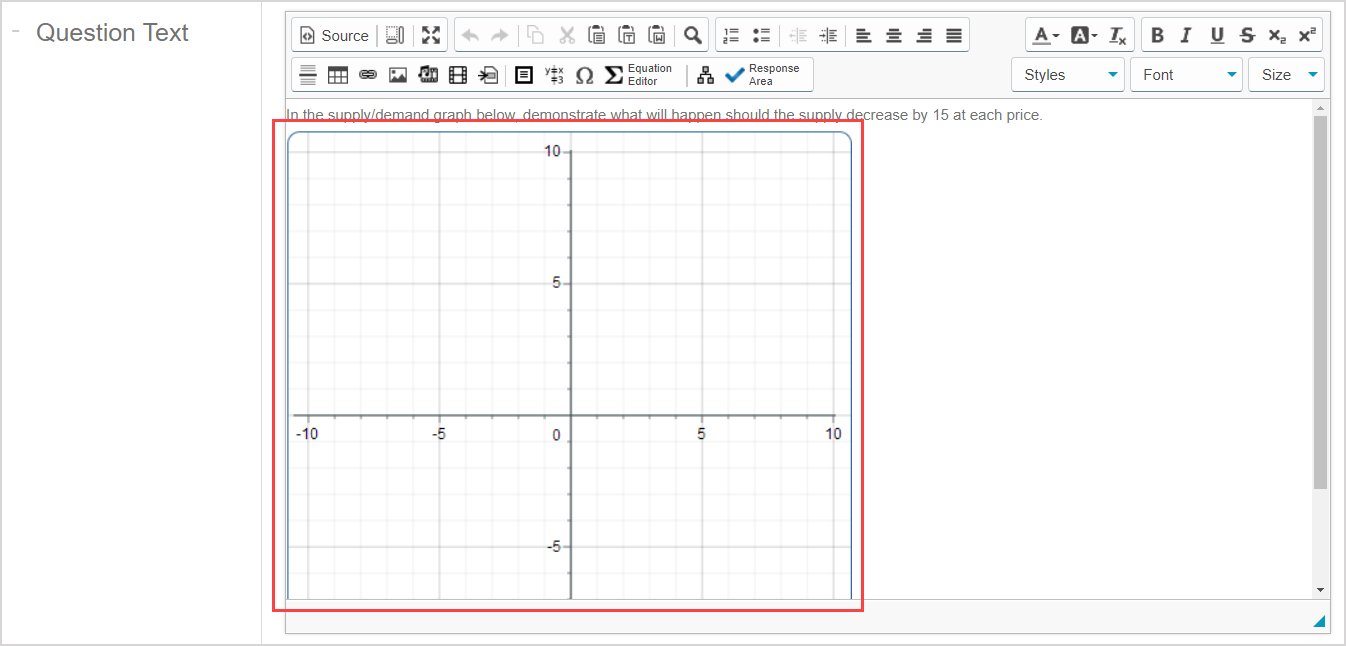1346x646 pixels.
Task: Maximize the editor with the expand icon
Action: (431, 33)
